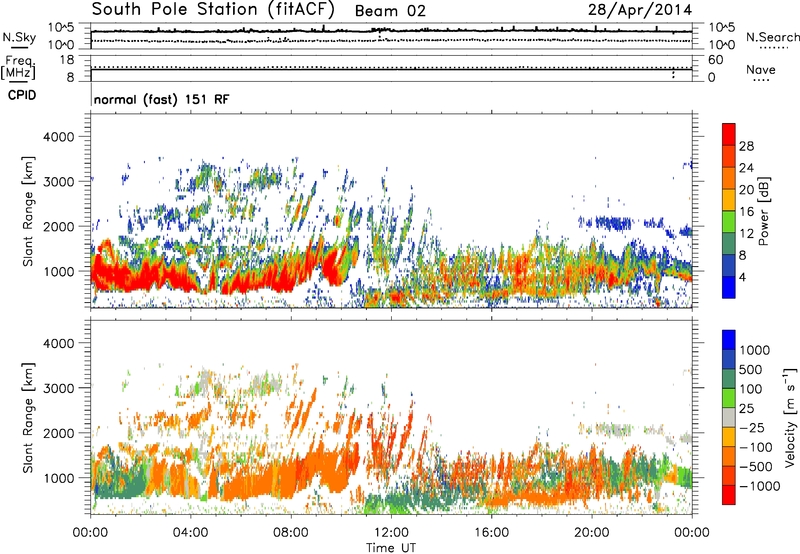Click the 'Freq. [MHz]' axis label
Image resolution: width=800 pixels, height=554 pixels.
click(x=19, y=67)
